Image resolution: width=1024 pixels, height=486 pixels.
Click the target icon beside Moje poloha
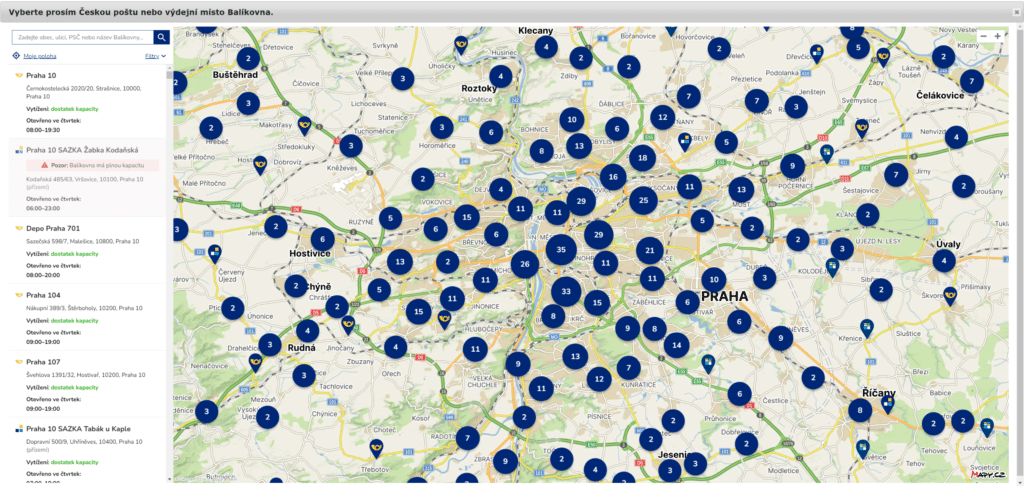coord(16,56)
